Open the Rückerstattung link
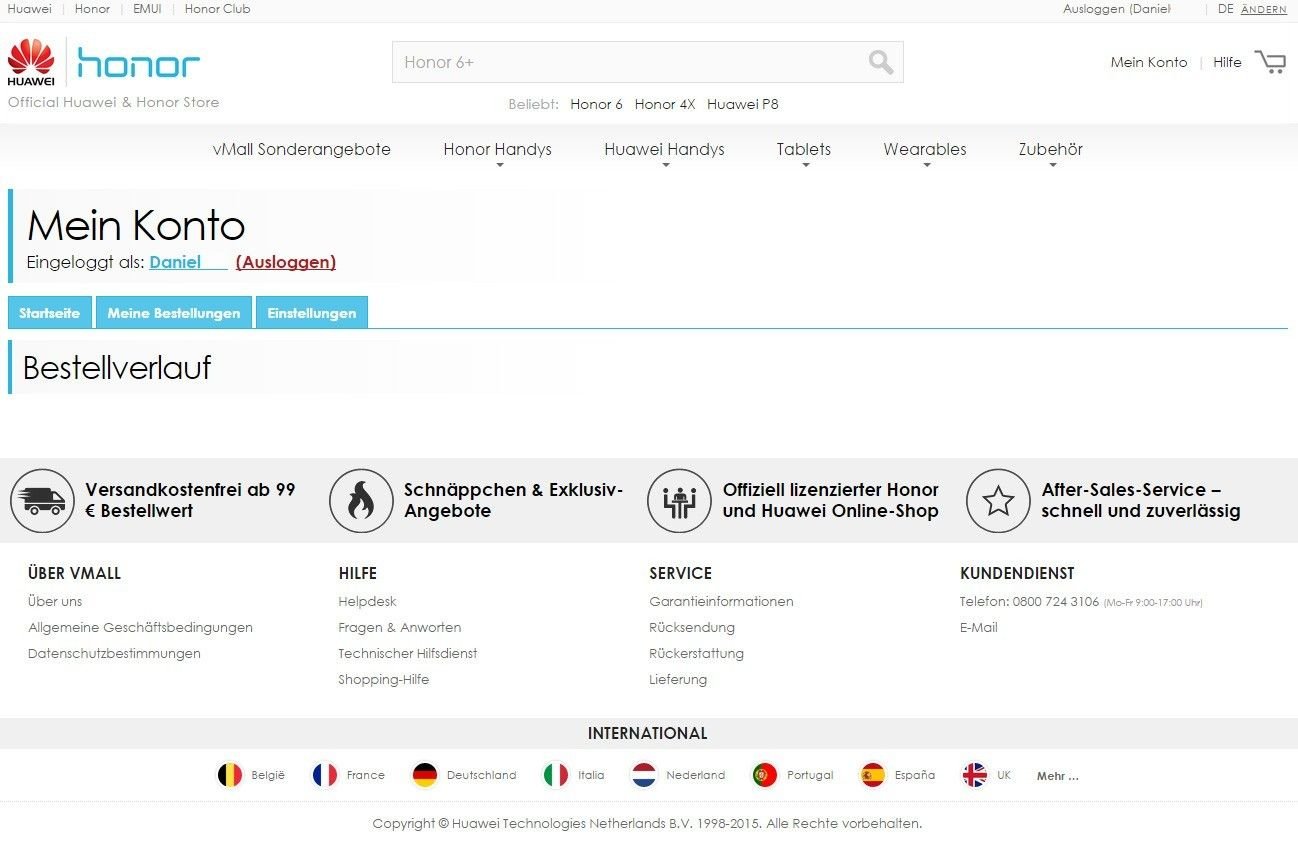Image resolution: width=1298 pixels, height=862 pixels. [x=696, y=653]
